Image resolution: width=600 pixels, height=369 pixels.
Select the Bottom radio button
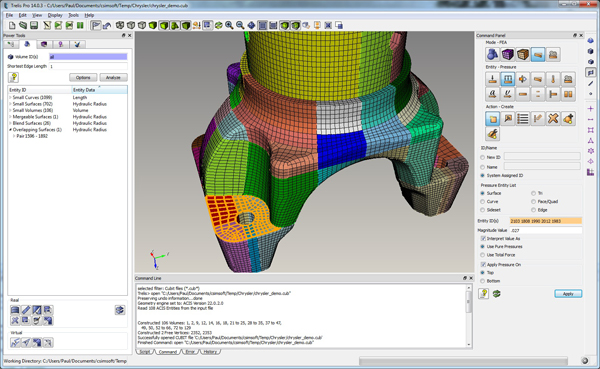[x=483, y=281]
